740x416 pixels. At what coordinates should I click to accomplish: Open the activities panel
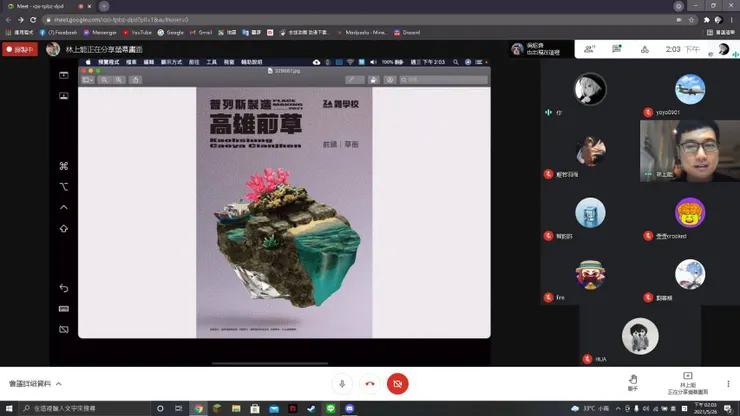coord(644,50)
